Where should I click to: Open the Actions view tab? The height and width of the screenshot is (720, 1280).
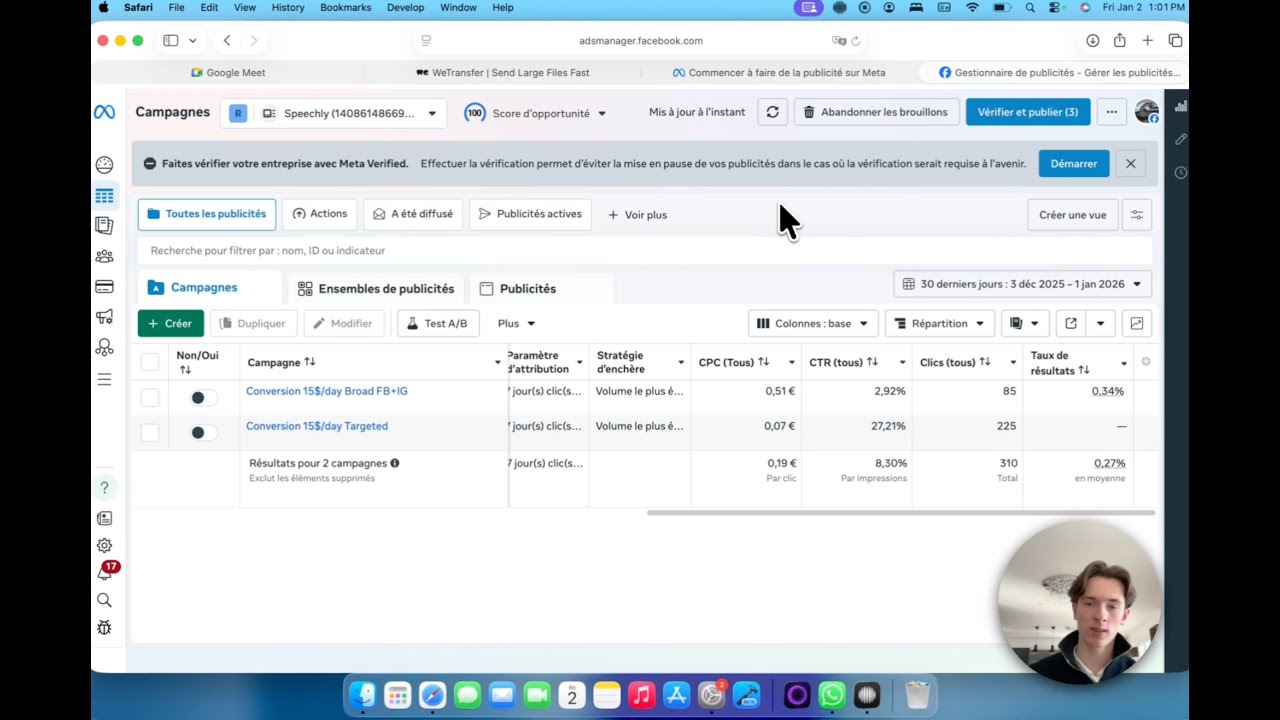point(320,214)
